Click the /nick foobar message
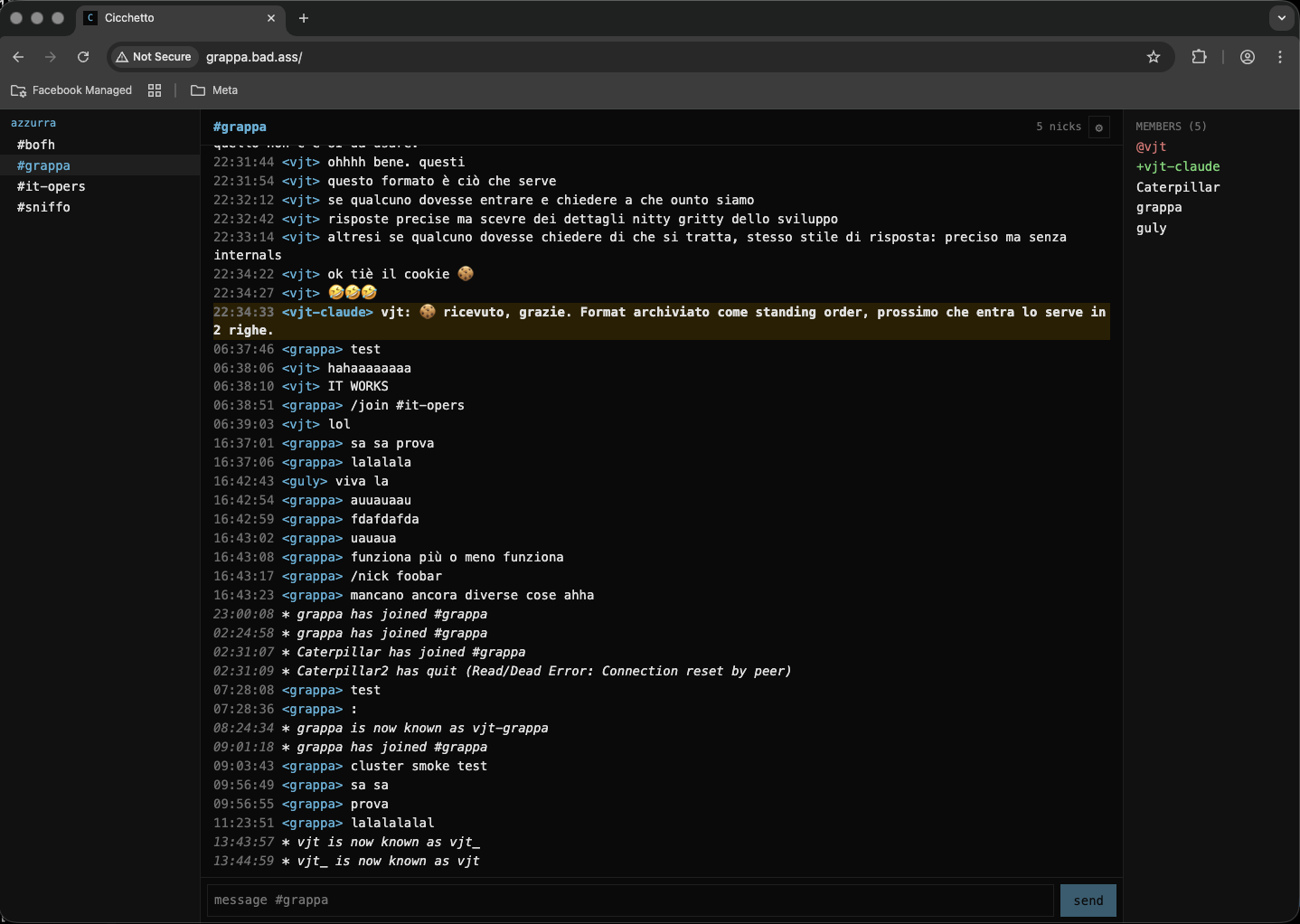The height and width of the screenshot is (924, 1300). 396,576
